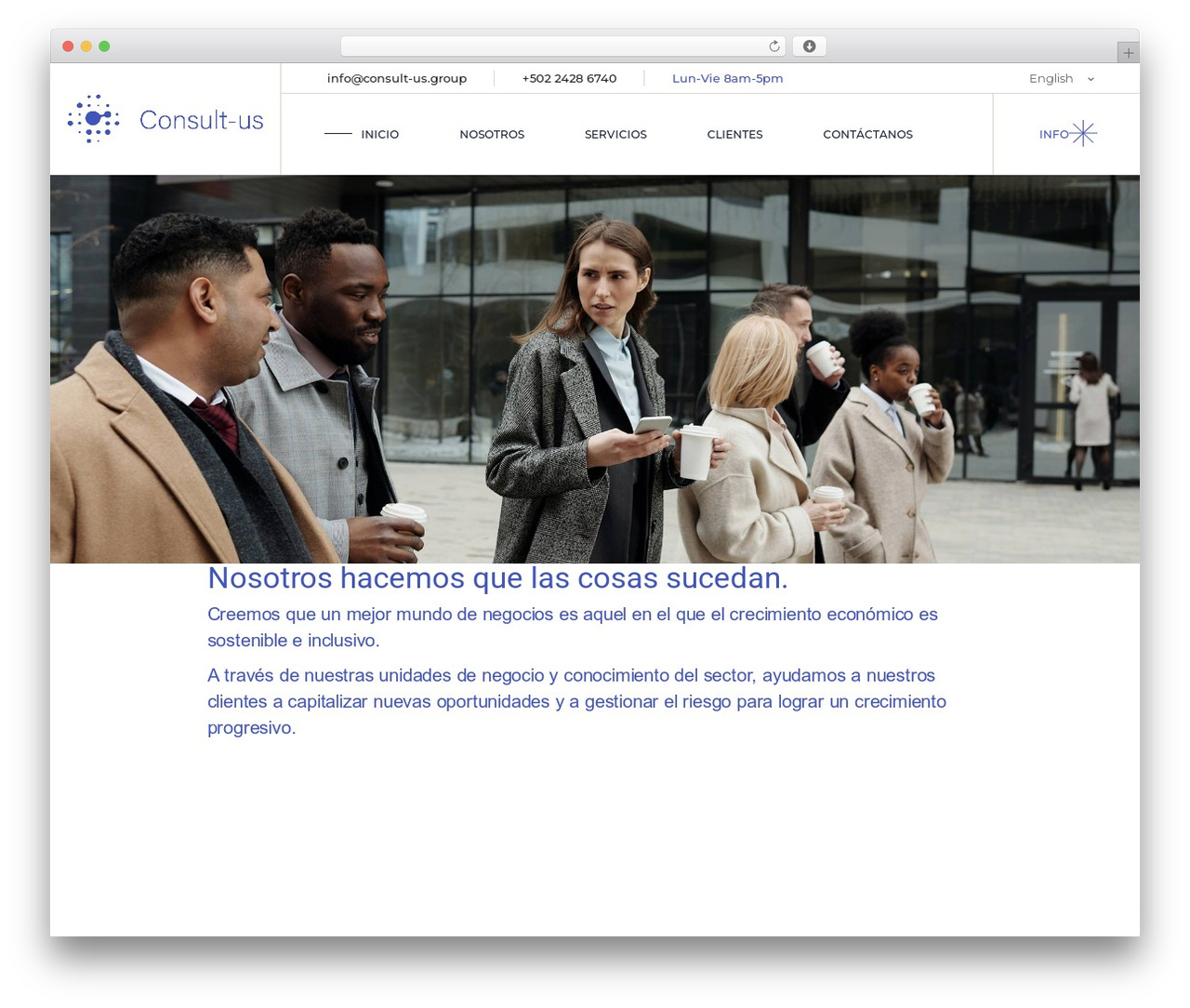Click phone number +502 2428 6740
The height and width of the screenshot is (1008, 1190).
pyautogui.click(x=569, y=79)
